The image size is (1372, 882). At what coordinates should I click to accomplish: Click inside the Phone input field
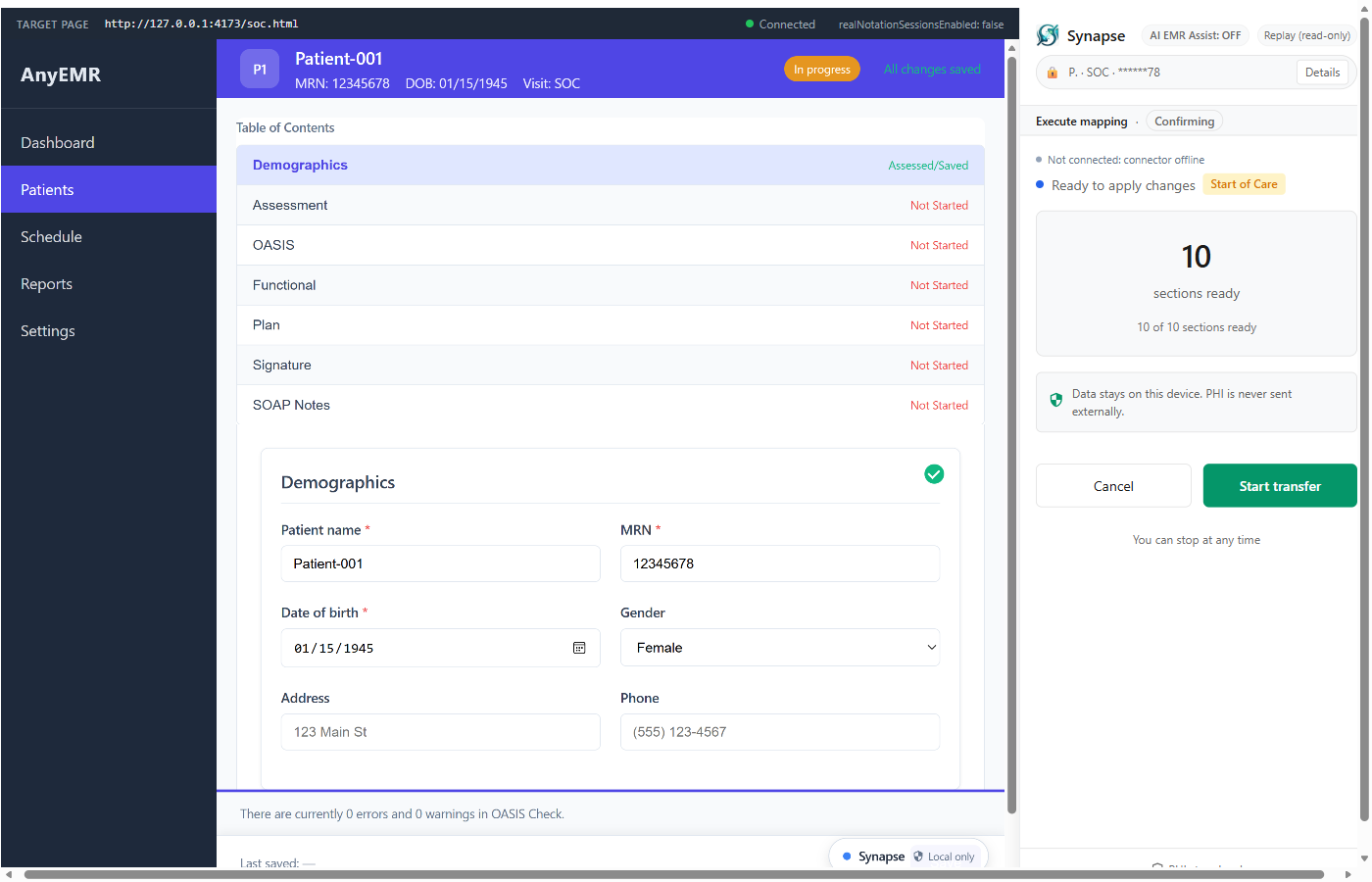tap(779, 732)
